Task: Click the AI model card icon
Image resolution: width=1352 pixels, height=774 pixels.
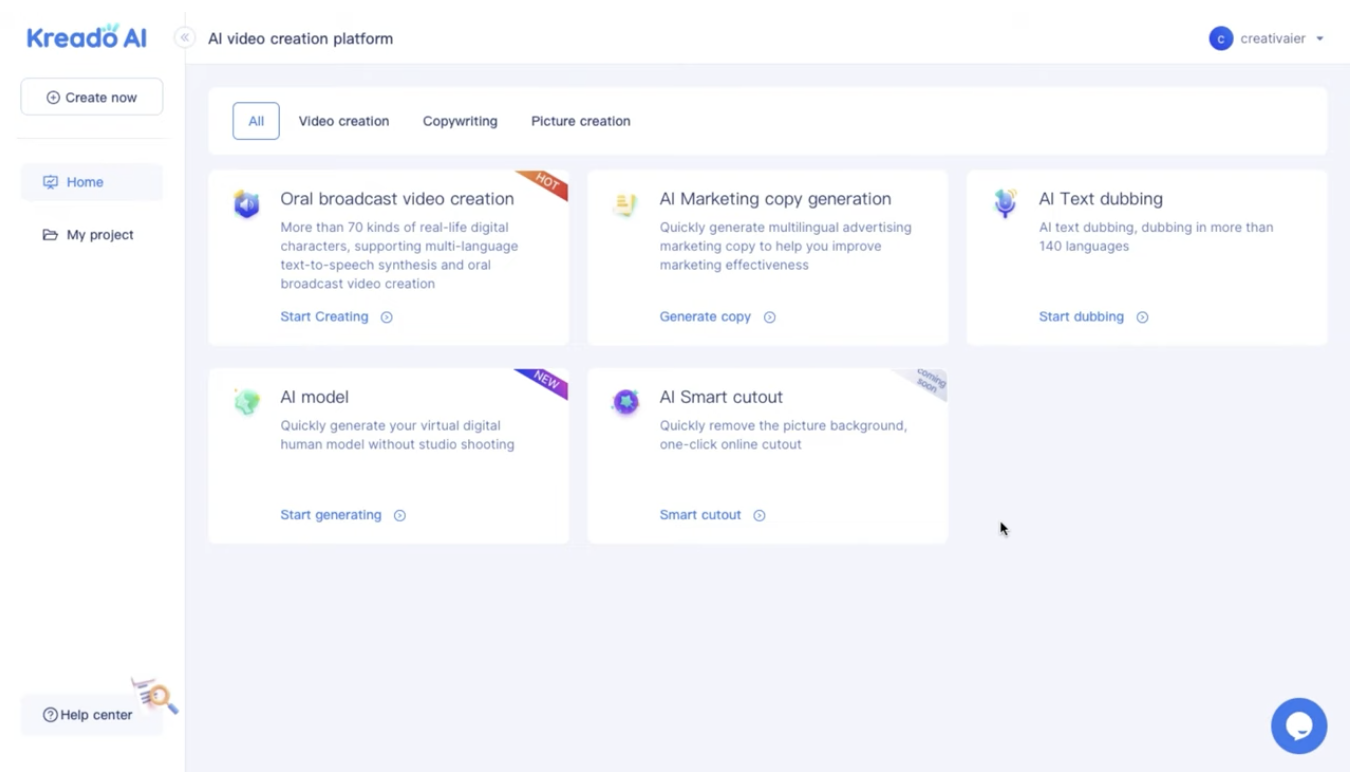Action: tap(246, 402)
